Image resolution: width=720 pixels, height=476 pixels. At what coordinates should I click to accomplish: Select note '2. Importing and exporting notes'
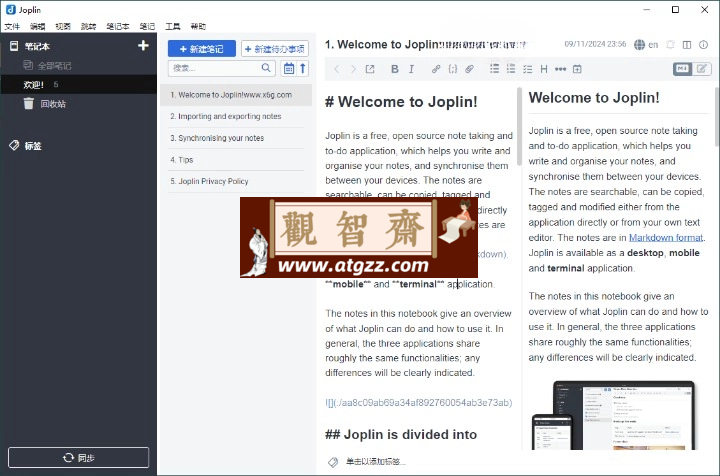(x=236, y=117)
